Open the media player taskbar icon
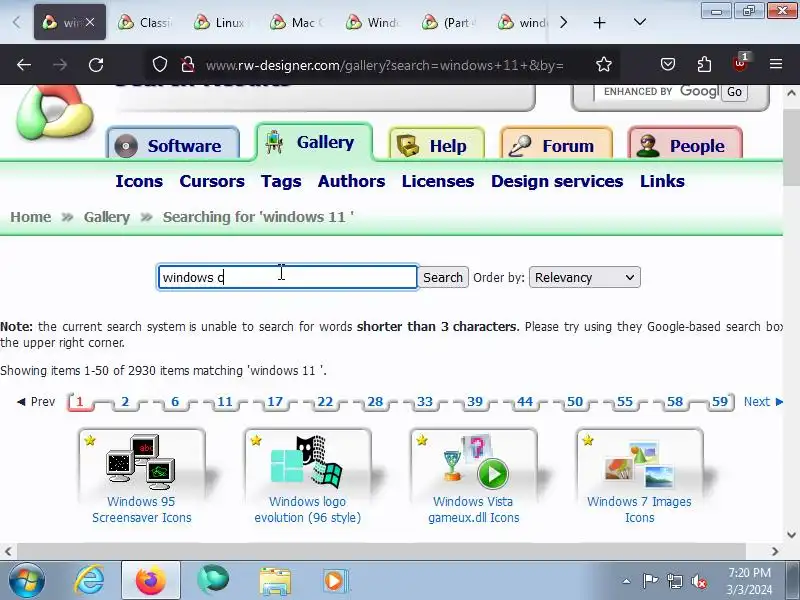This screenshot has width=800, height=600. (x=335, y=581)
